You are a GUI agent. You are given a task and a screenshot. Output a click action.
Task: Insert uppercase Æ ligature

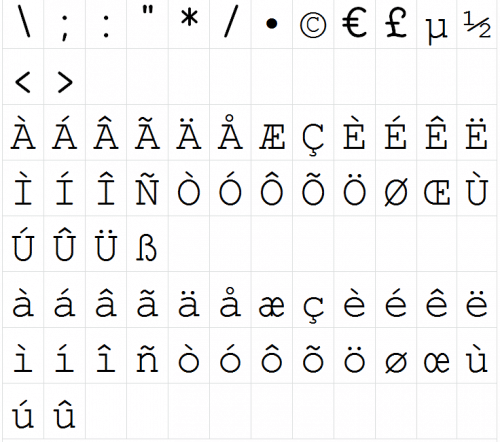pyautogui.click(x=272, y=133)
